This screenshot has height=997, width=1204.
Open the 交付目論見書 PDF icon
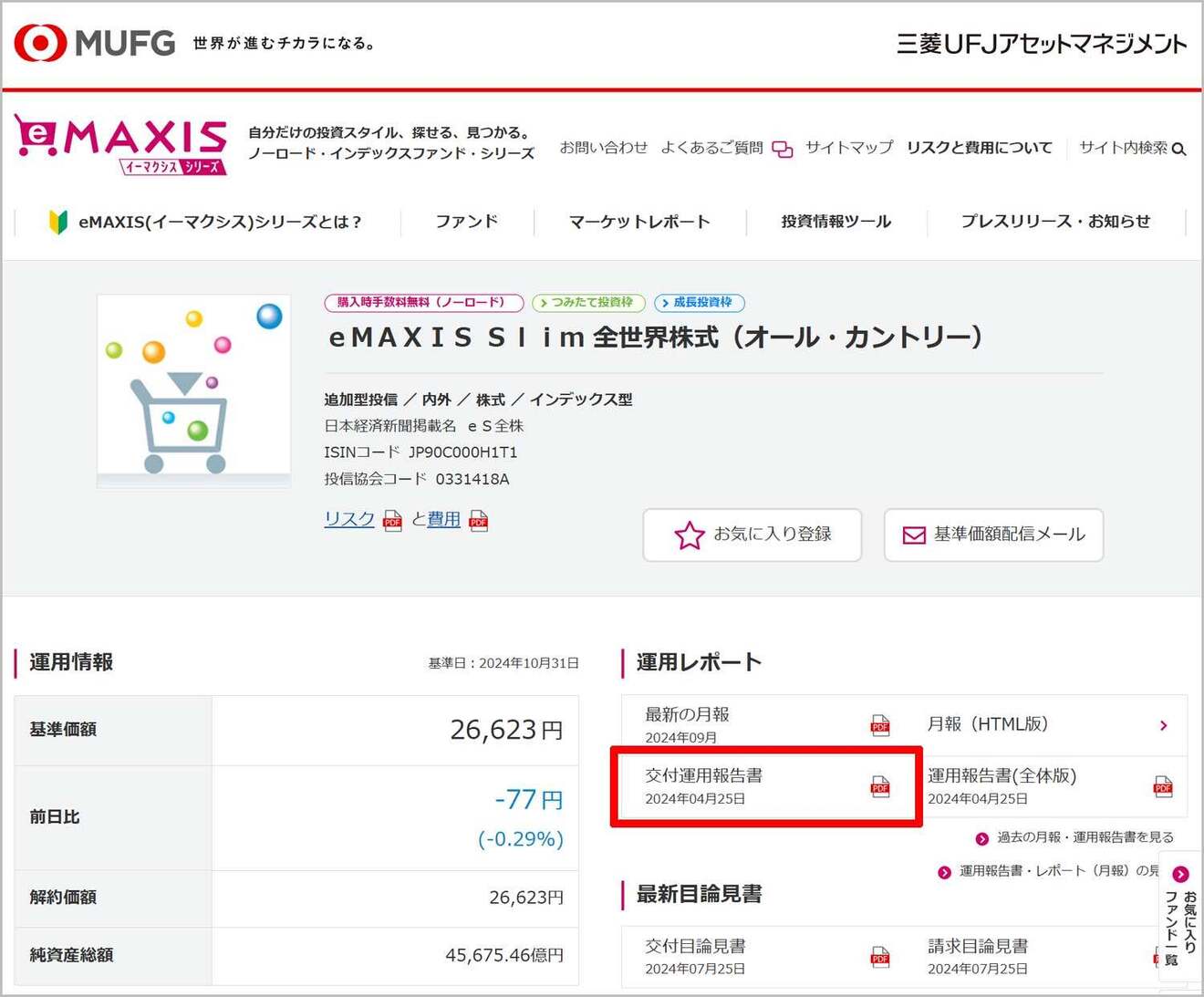[880, 956]
